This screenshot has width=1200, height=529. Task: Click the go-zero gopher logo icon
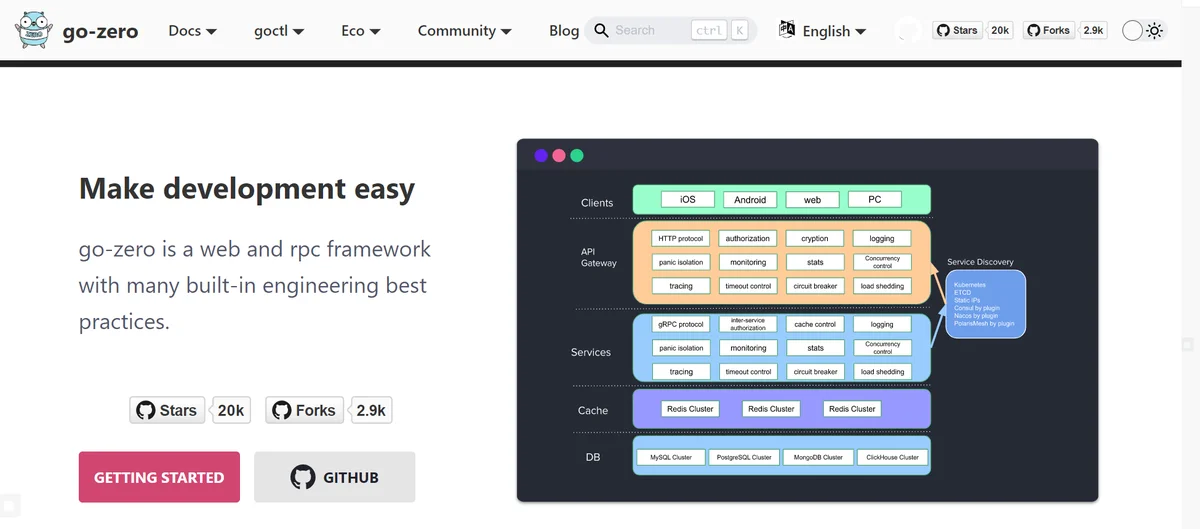pos(35,30)
